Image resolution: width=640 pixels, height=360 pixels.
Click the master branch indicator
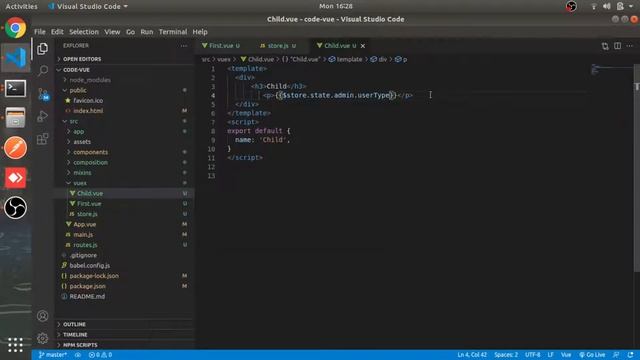[x=53, y=355]
